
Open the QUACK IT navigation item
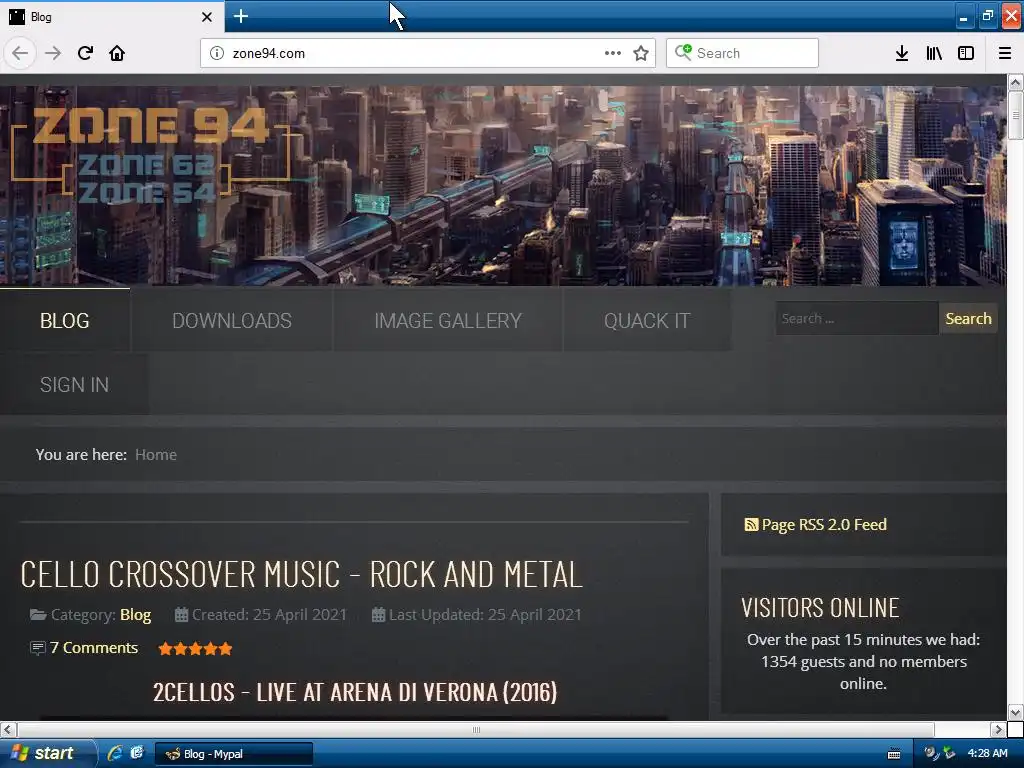647,321
